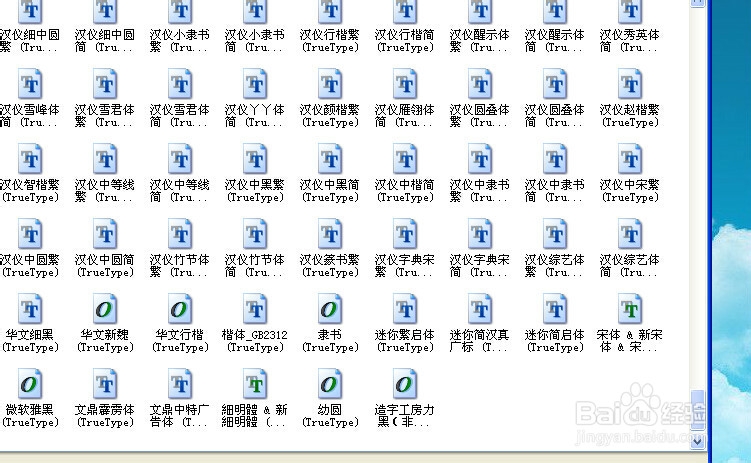Select the 幼圆 OpenType font icon
Image resolution: width=751 pixels, height=463 pixels.
(x=330, y=384)
